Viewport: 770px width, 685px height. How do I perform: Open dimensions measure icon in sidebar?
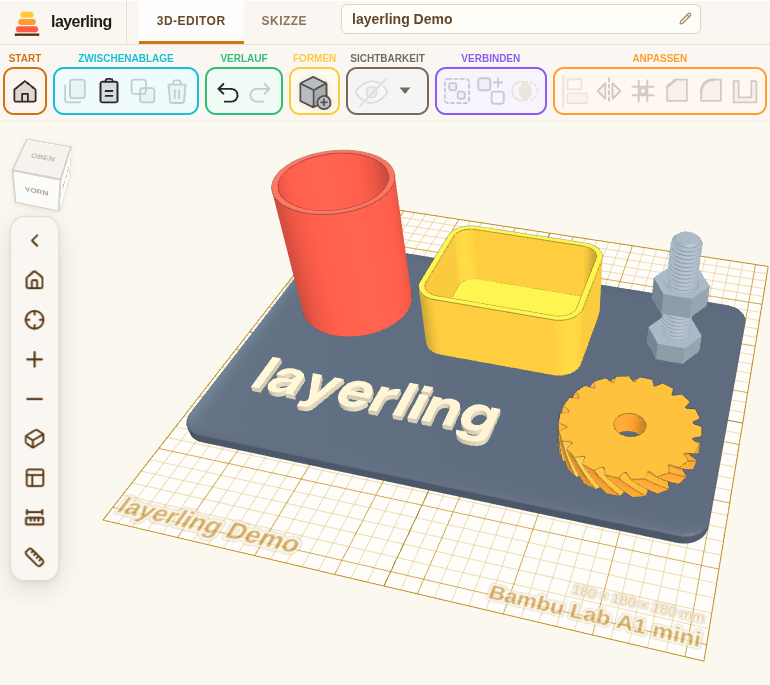34,518
